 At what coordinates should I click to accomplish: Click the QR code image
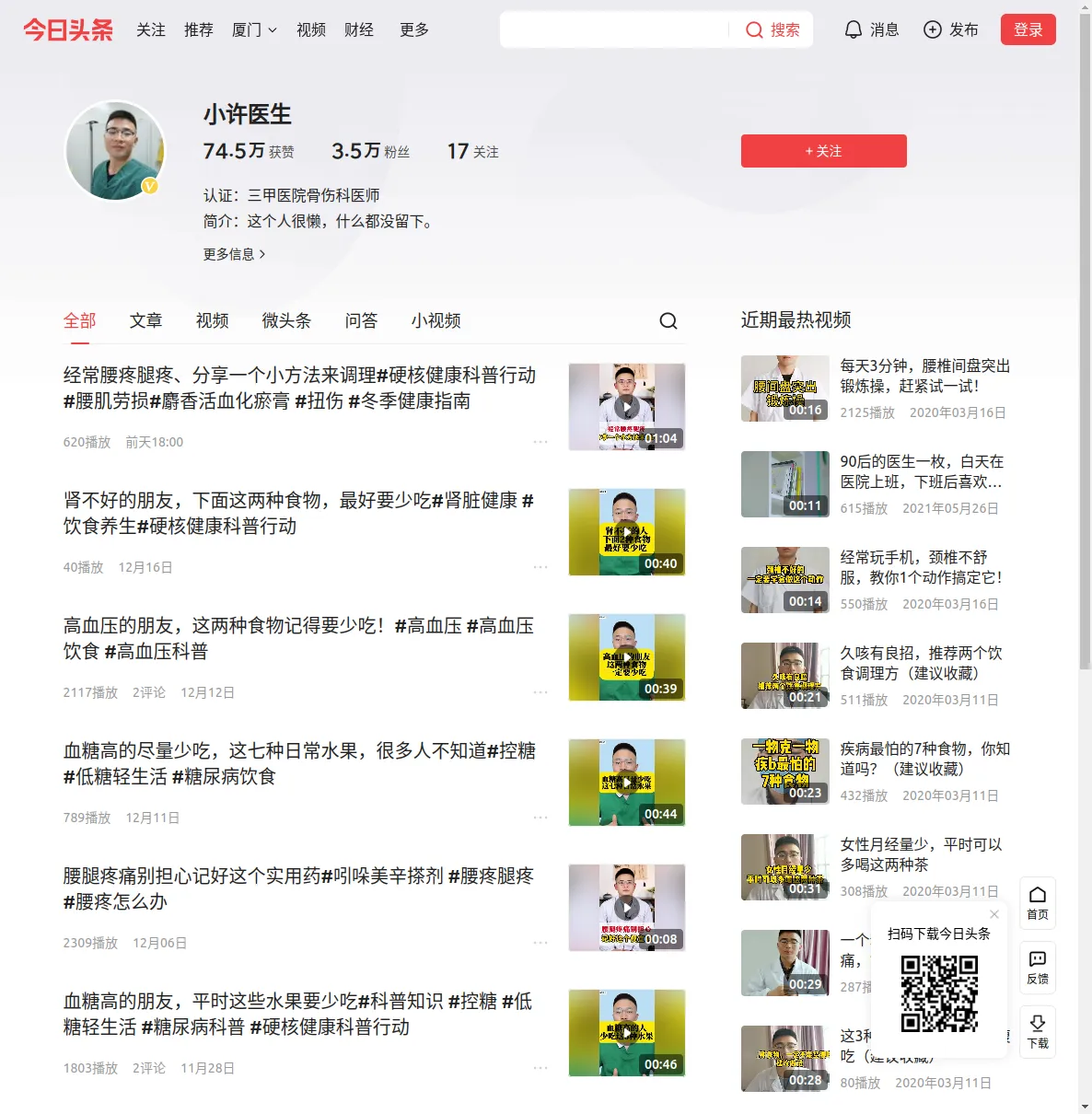[939, 993]
